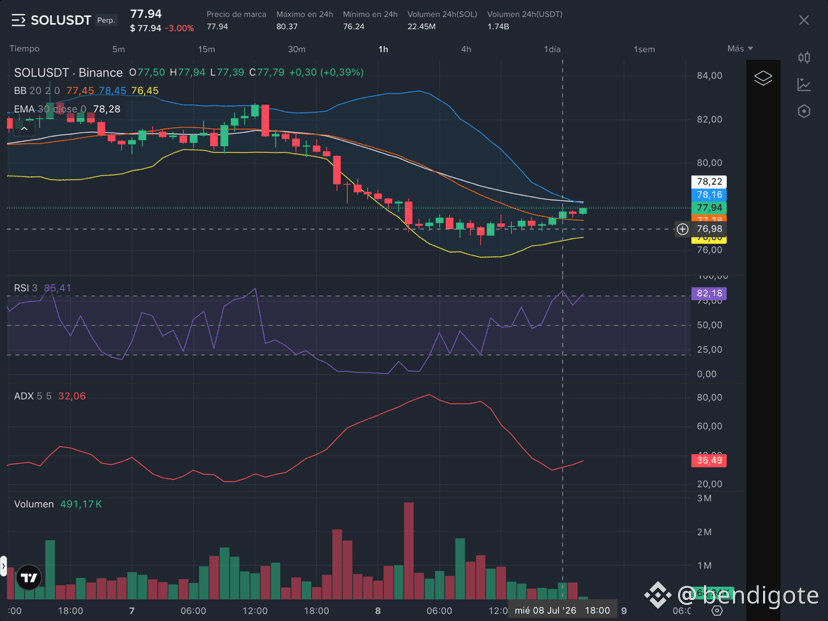
Task: Click the Mínimo en 24h value 76.24
Action: coord(353,26)
